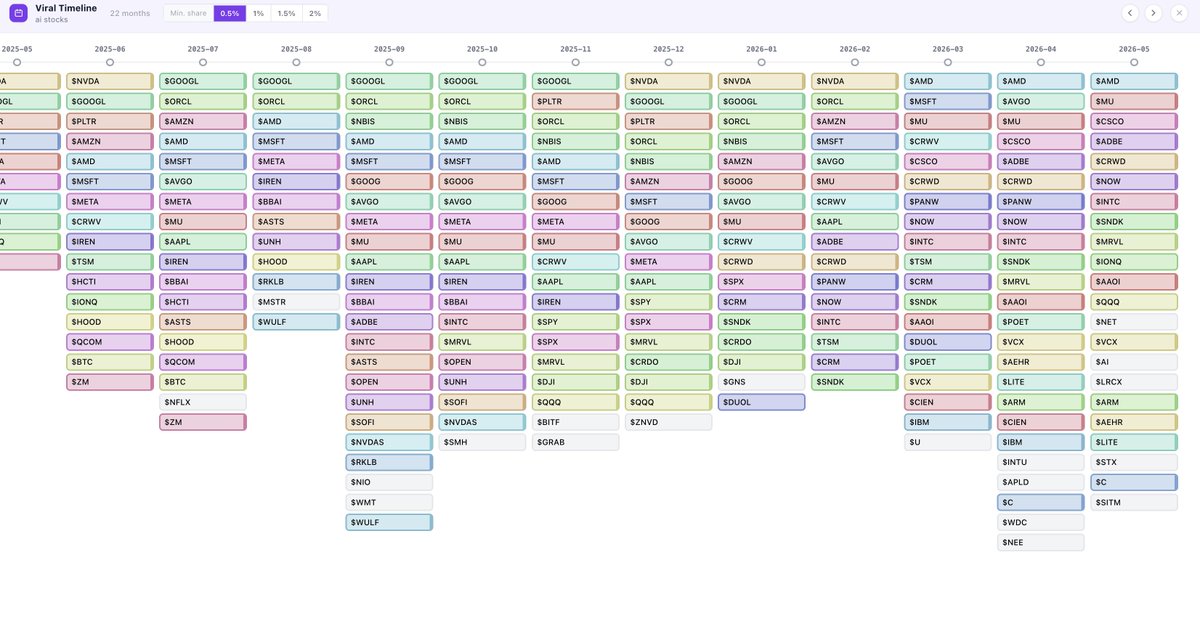Select $SNDK chip in 2026-02 column
The width and height of the screenshot is (1200, 632).
pyautogui.click(x=855, y=382)
